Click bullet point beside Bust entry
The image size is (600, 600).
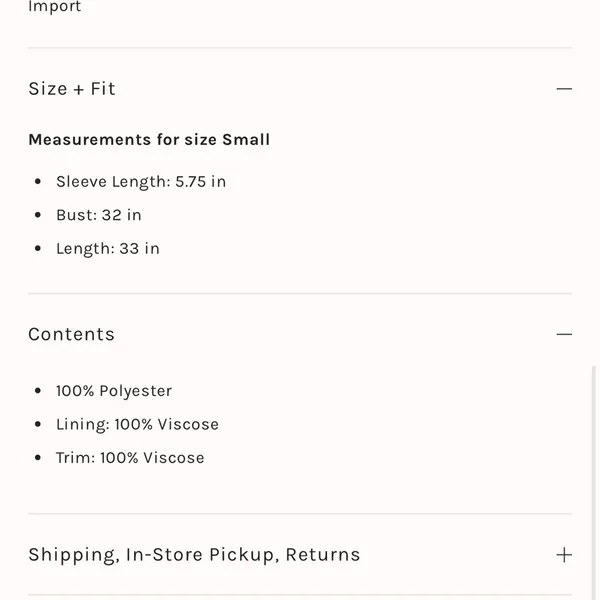click(x=38, y=215)
